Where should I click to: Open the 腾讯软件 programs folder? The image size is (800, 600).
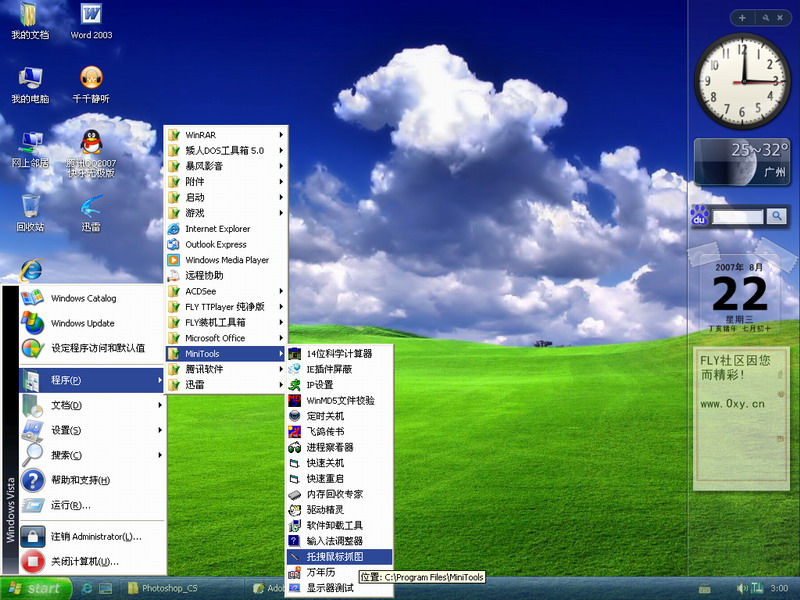(226, 369)
